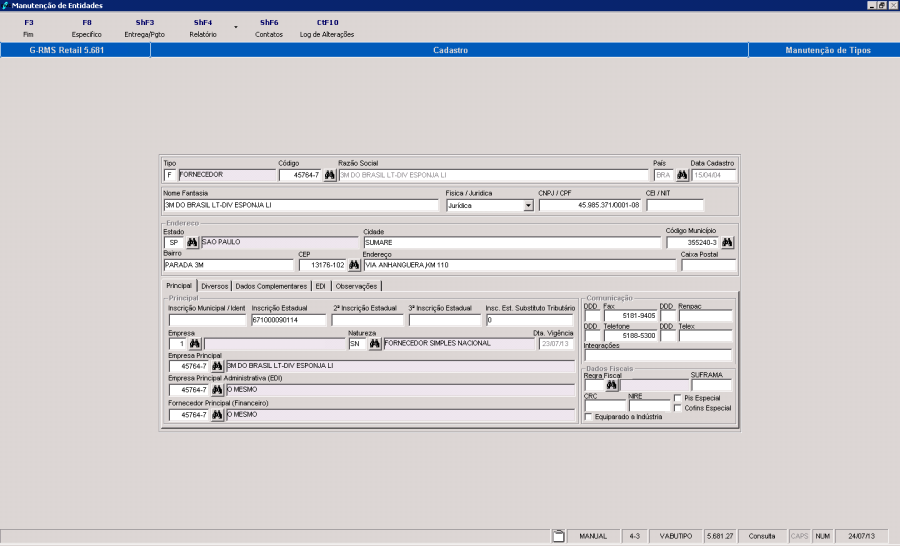Click Insc. Est. Substituto Tributário field
900x546 pixels.
pyautogui.click(x=529, y=320)
